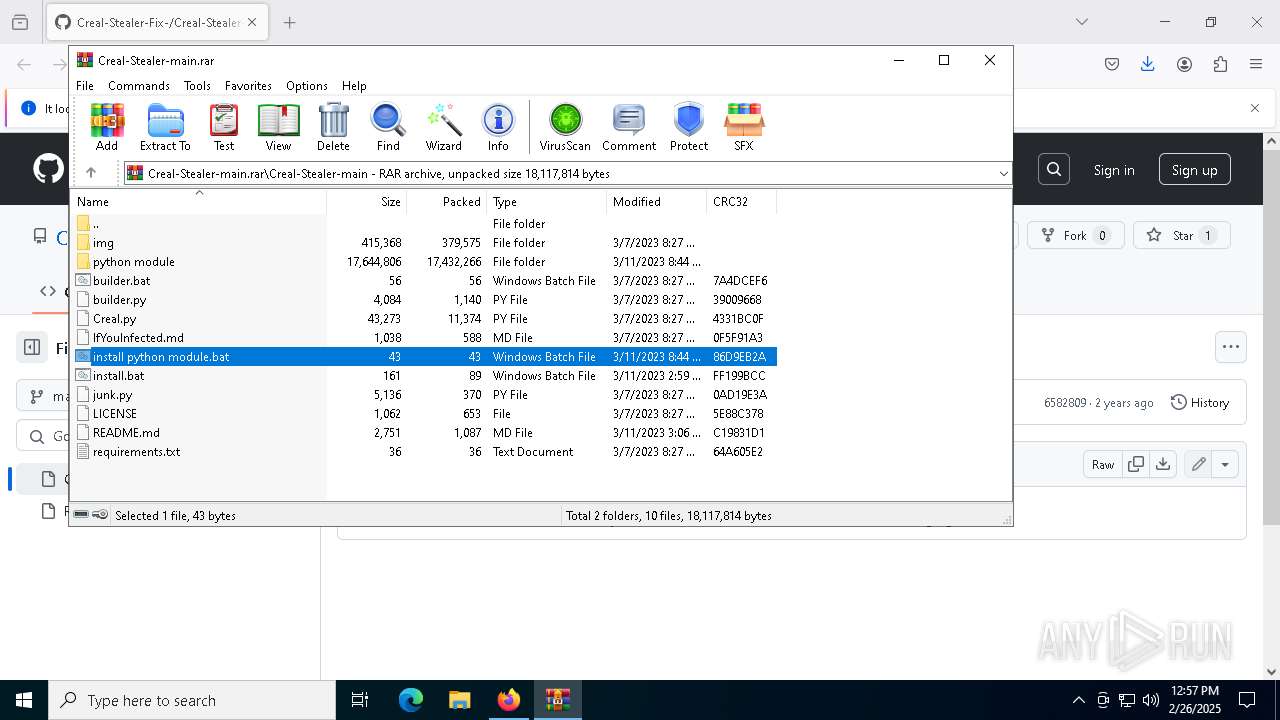Sort by the Modified column header
This screenshot has width=1280, height=720.
pos(657,201)
